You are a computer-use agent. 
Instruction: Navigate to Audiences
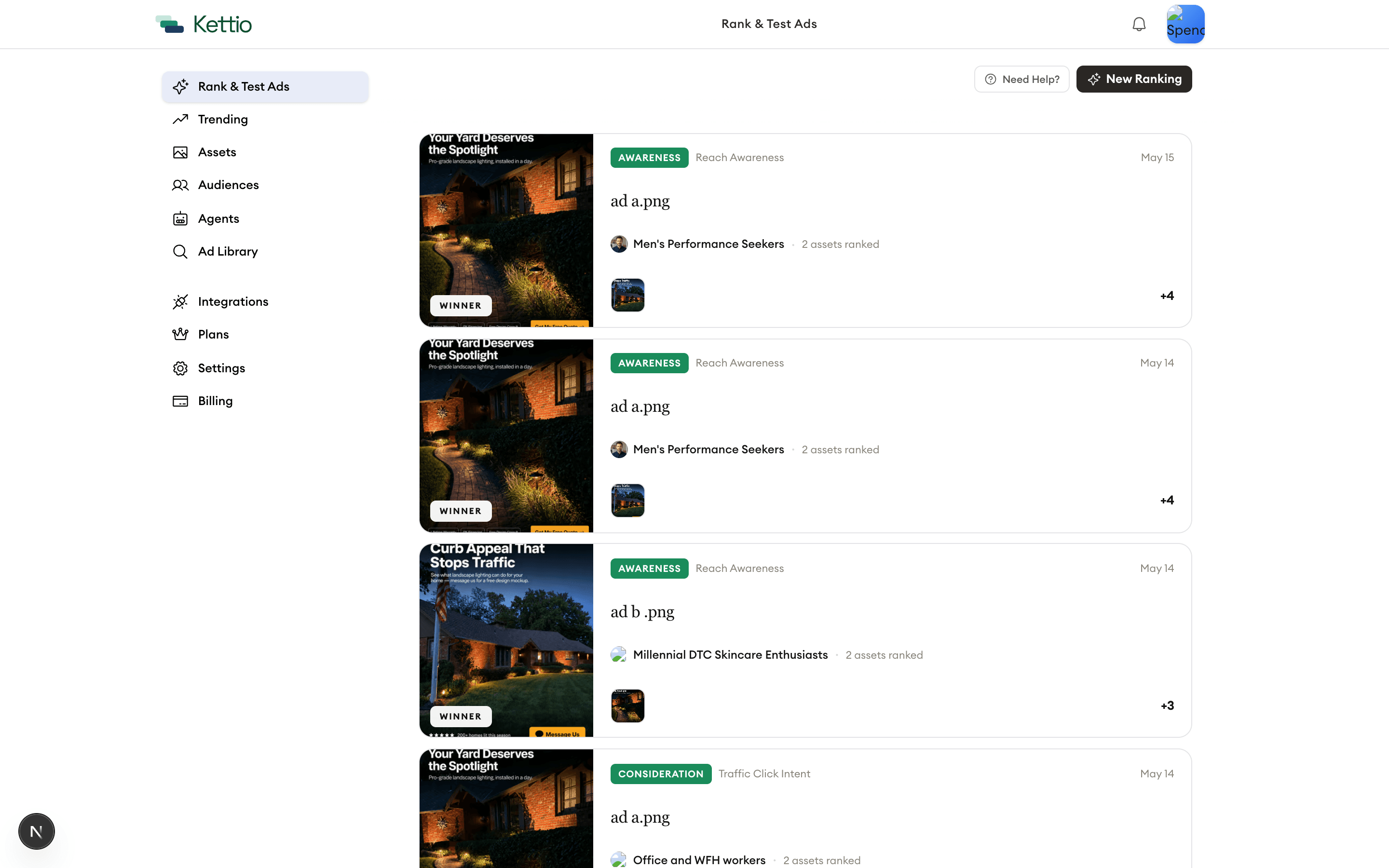[265, 185]
